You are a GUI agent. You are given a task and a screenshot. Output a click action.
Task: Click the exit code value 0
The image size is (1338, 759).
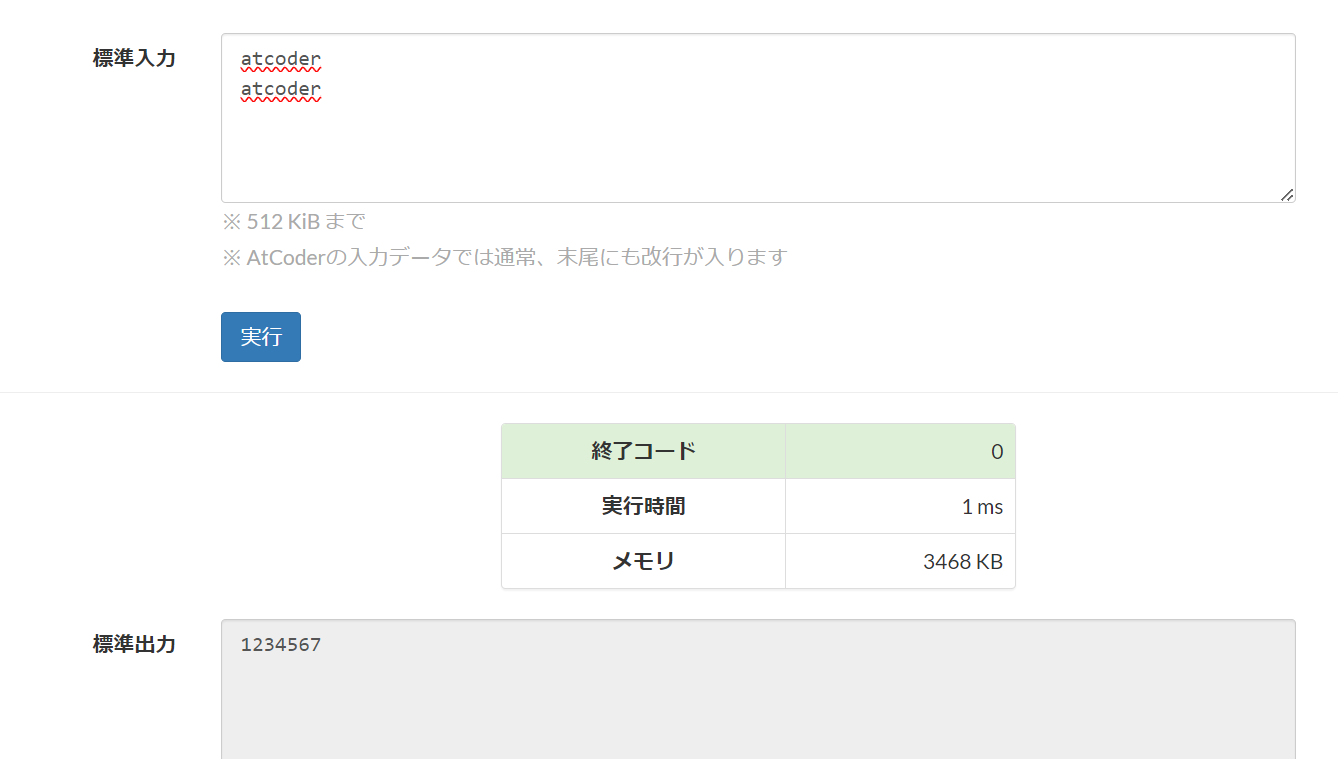pyautogui.click(x=997, y=450)
